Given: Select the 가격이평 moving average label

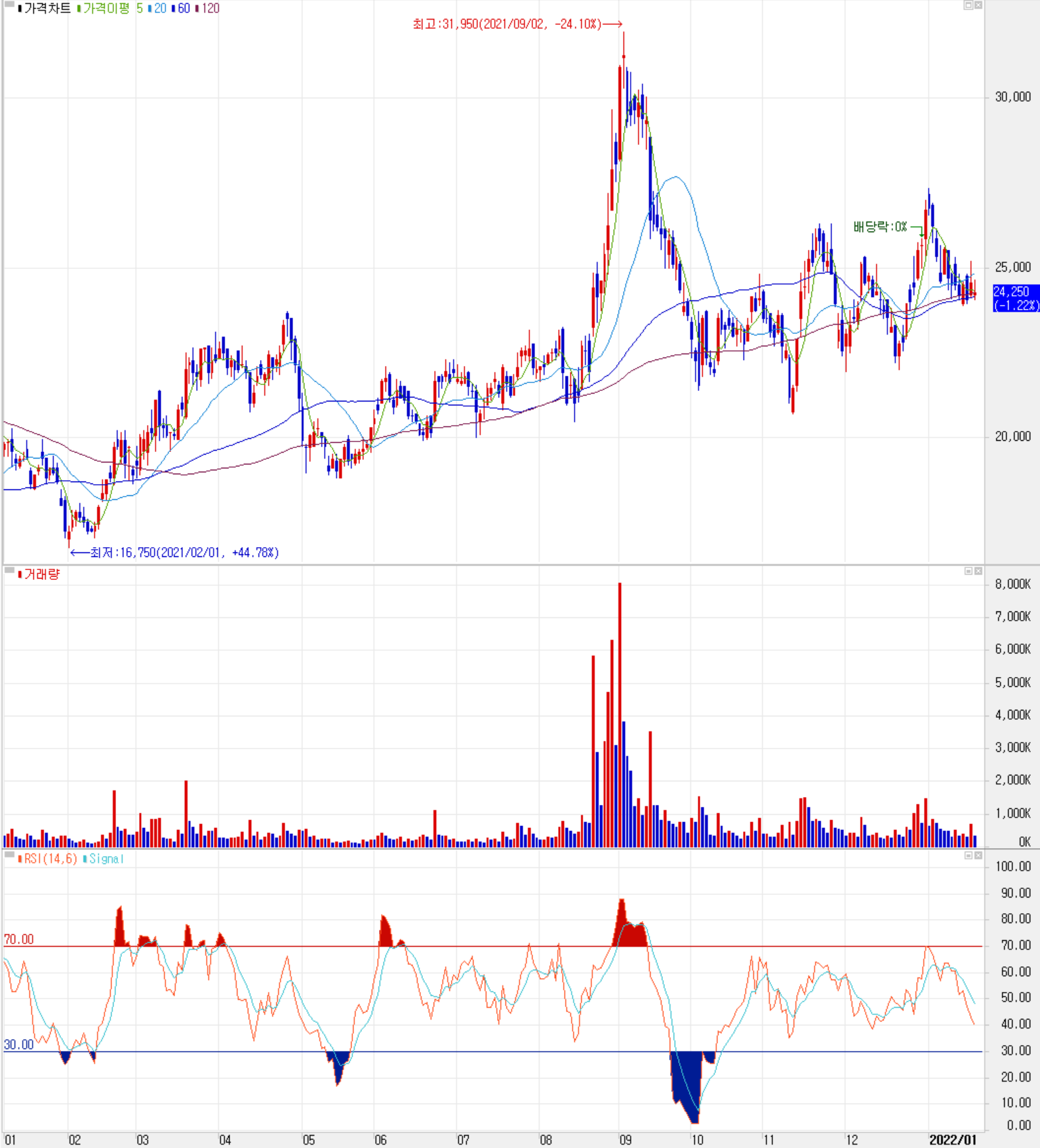Looking at the screenshot, I should (x=106, y=9).
